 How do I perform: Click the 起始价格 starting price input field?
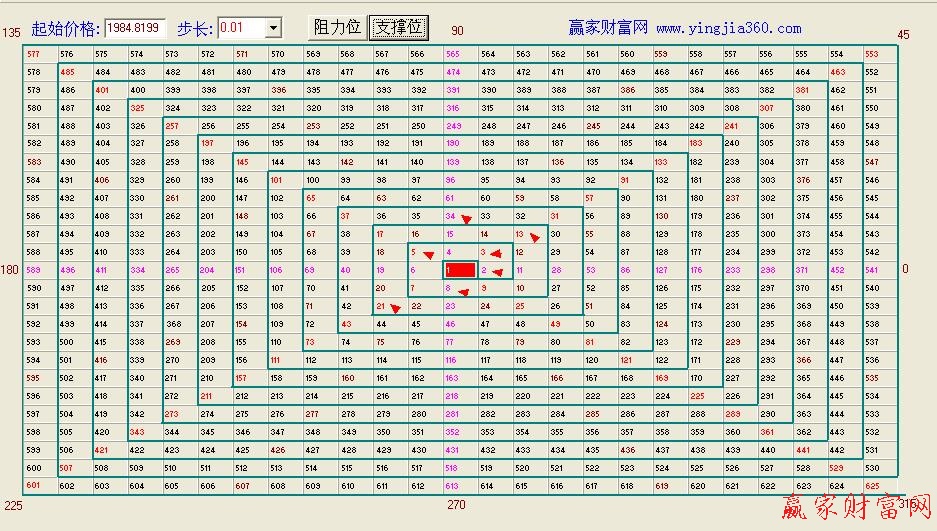(135, 28)
